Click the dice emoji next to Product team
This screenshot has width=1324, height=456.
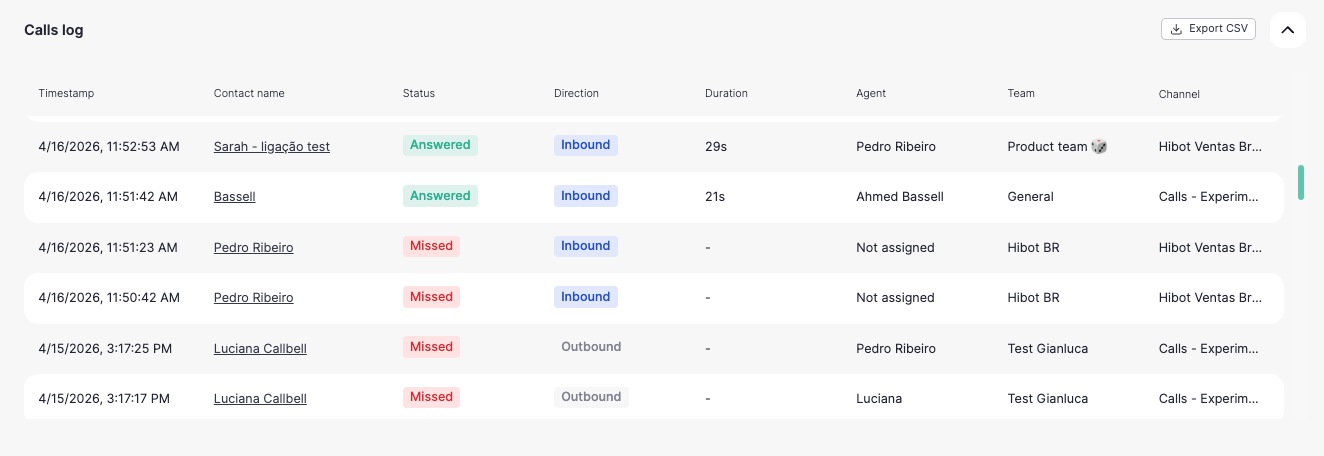tap(1099, 146)
